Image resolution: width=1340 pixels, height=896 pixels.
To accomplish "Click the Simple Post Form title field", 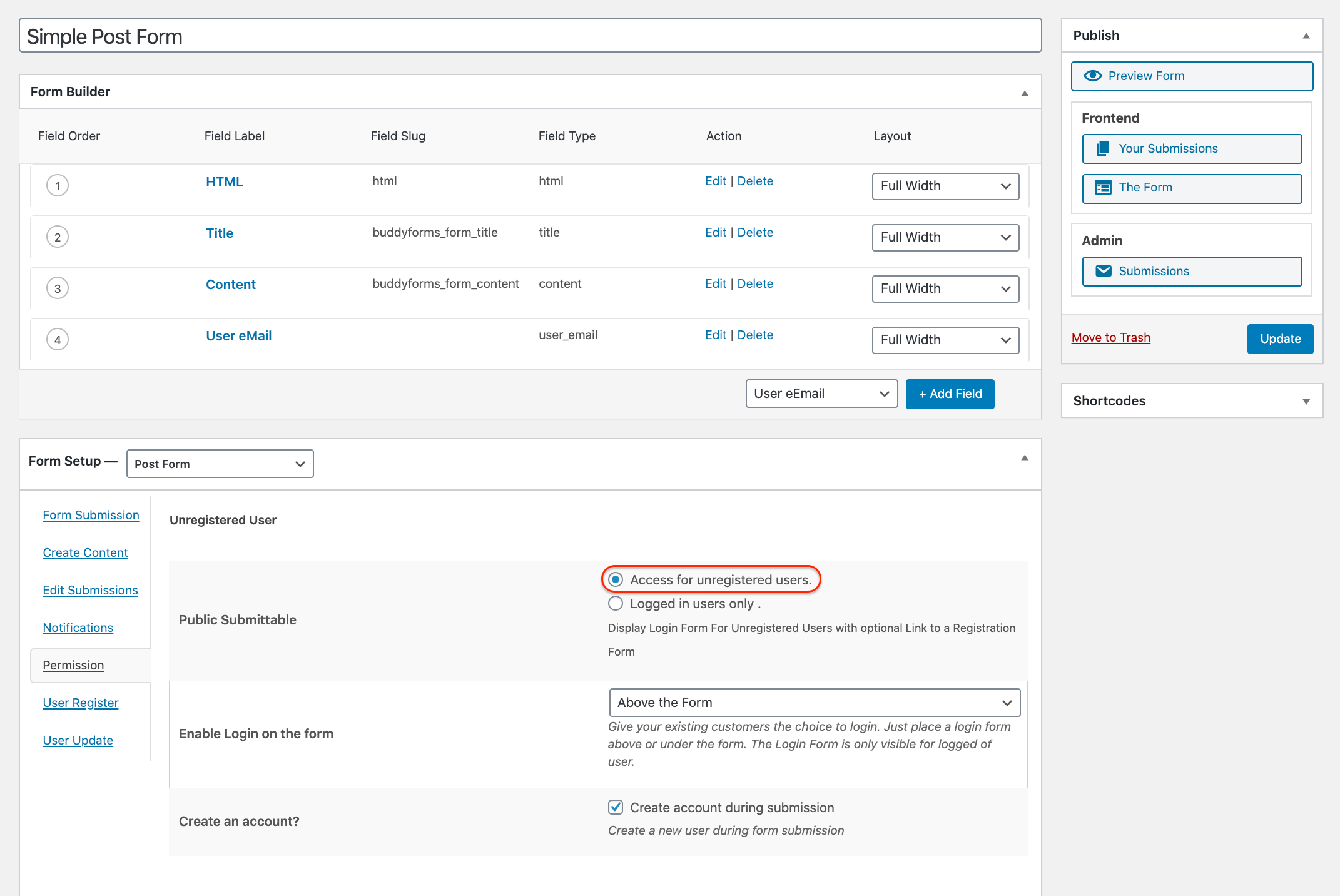I will [530, 36].
